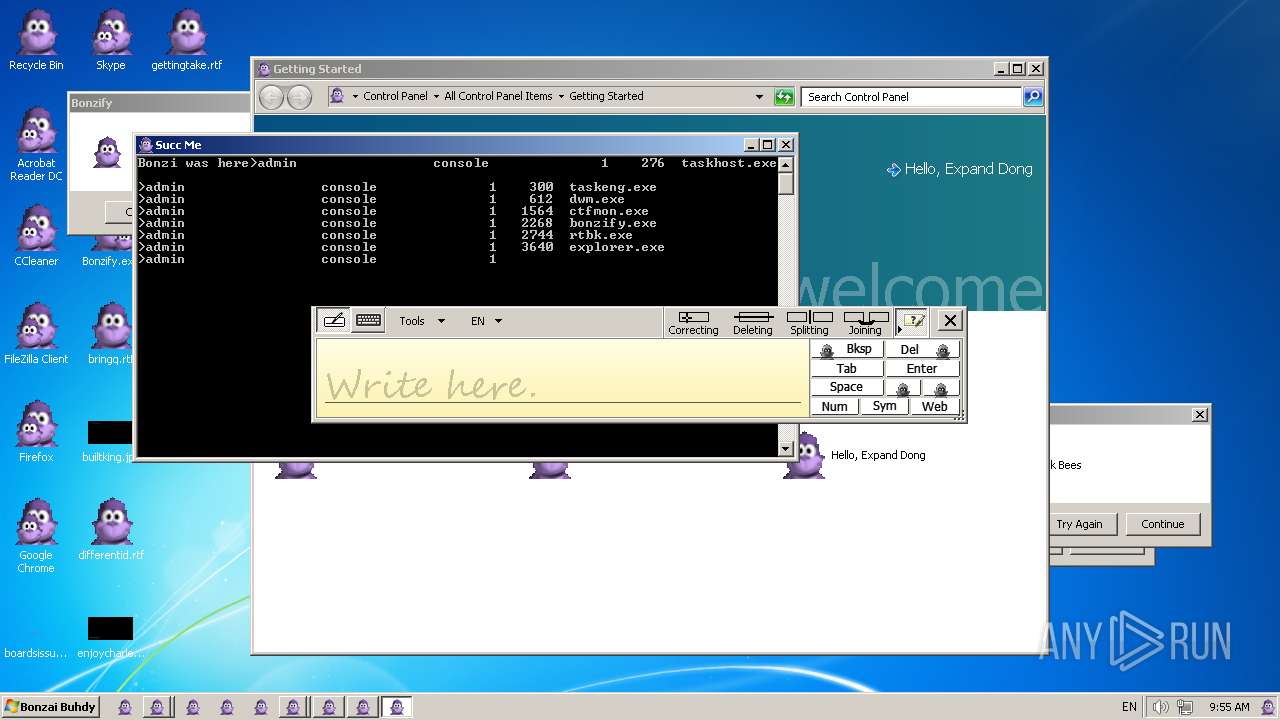The image size is (1280, 720).
Task: Open the Bonzai Buhdy start button
Action: point(50,707)
